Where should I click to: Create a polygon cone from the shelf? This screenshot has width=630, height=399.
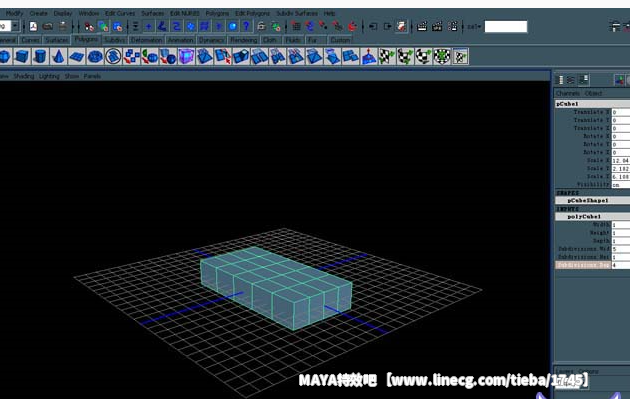pos(59,56)
